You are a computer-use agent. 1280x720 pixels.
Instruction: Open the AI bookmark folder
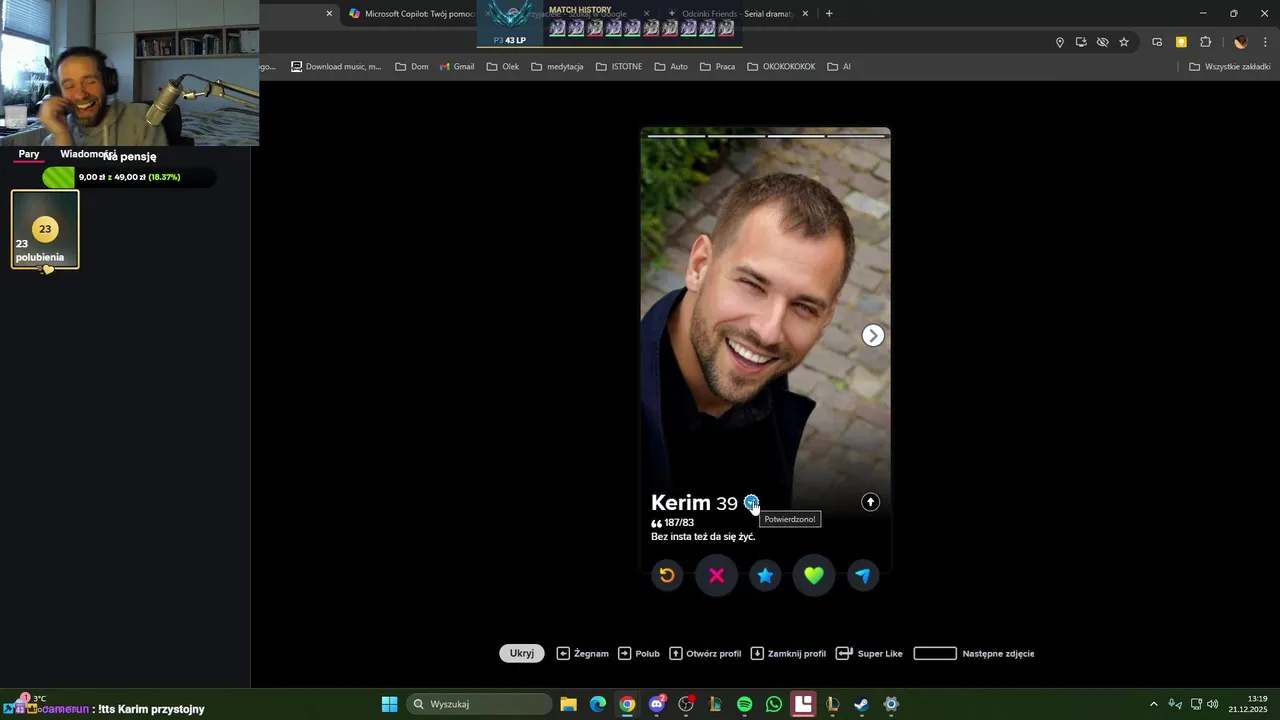click(839, 67)
